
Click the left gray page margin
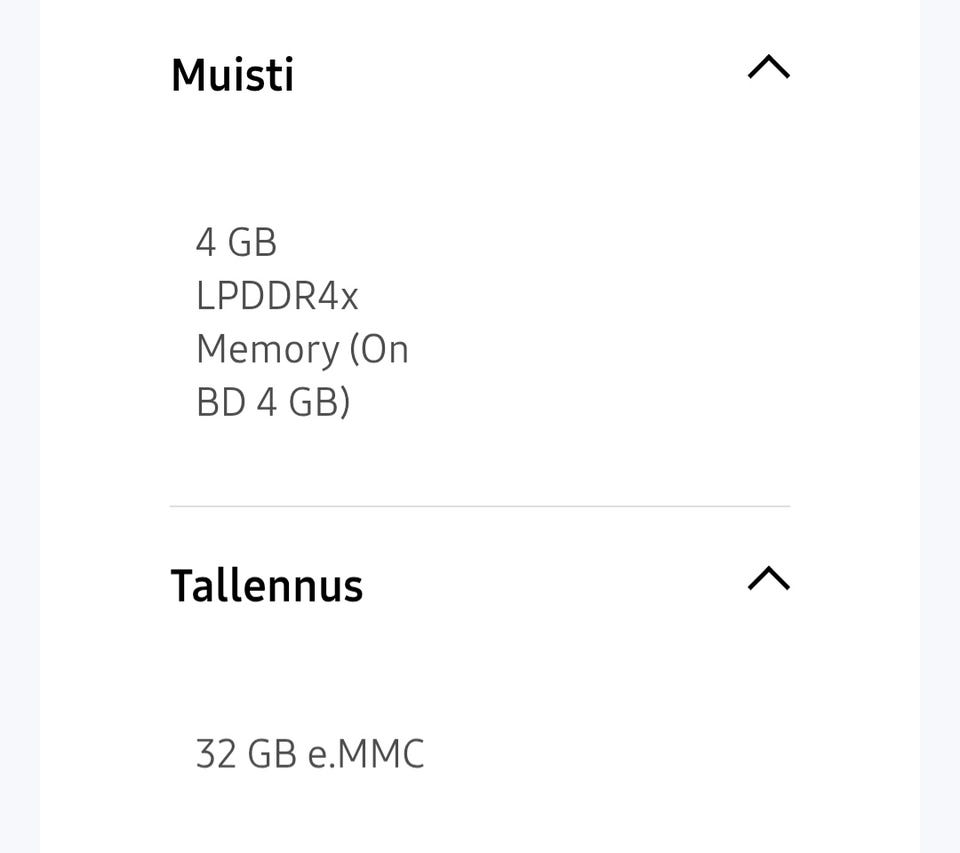[19, 426]
